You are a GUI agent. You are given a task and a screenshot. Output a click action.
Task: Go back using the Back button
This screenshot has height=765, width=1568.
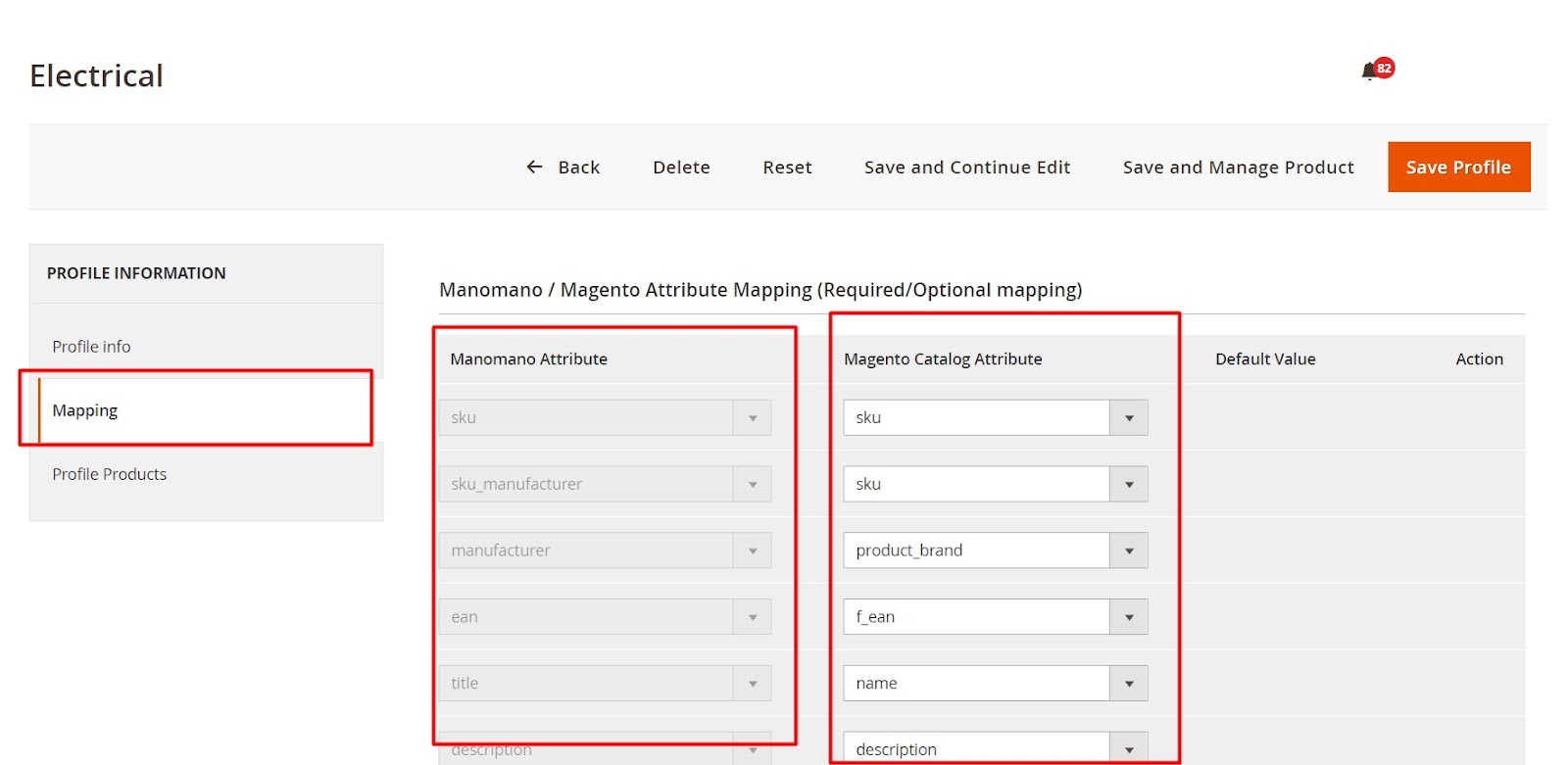[563, 167]
